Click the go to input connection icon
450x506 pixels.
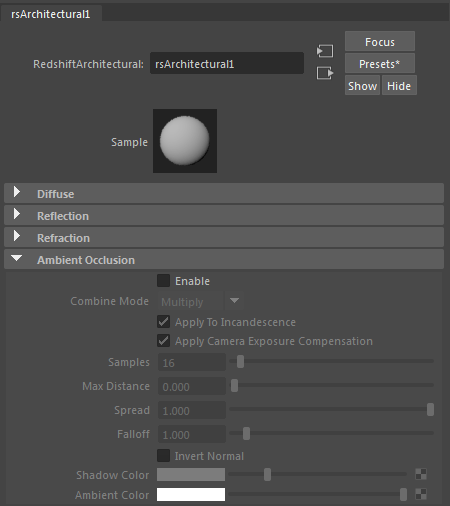click(325, 51)
